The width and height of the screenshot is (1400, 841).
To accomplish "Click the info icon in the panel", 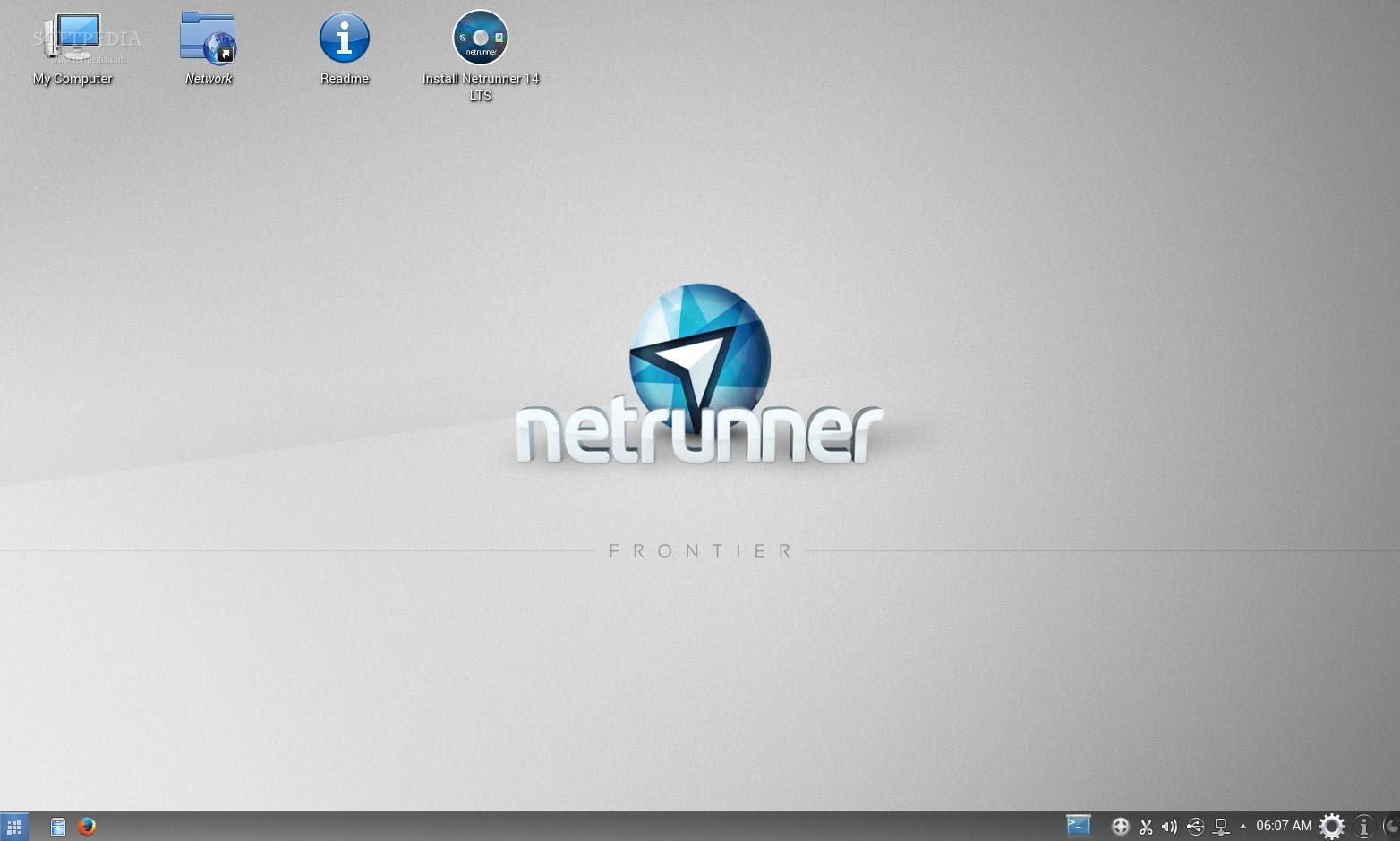I will coord(1363,827).
